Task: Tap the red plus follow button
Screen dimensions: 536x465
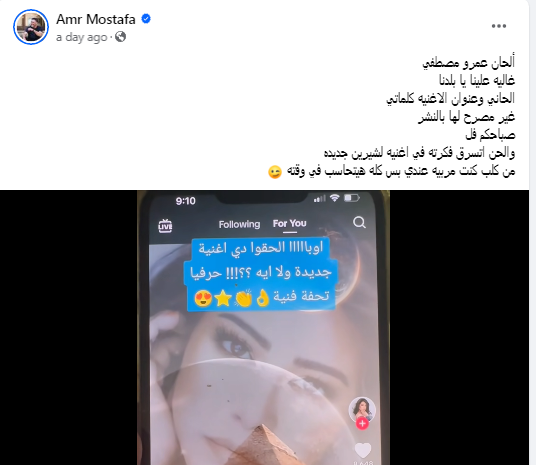Action: (x=362, y=424)
